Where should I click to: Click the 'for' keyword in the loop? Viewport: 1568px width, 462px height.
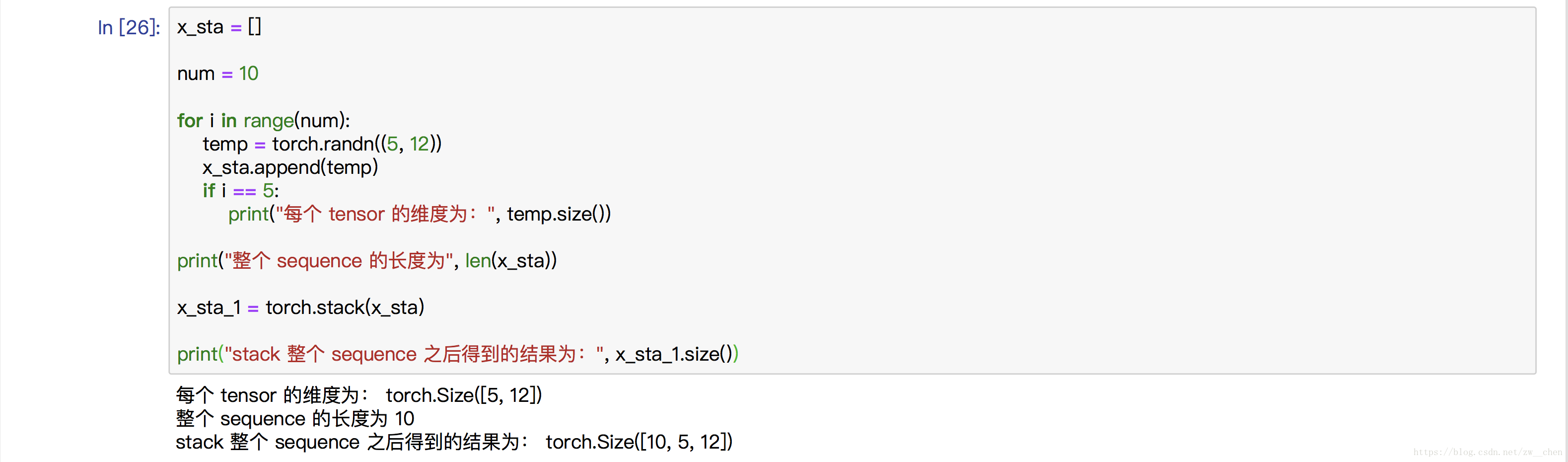pos(189,121)
